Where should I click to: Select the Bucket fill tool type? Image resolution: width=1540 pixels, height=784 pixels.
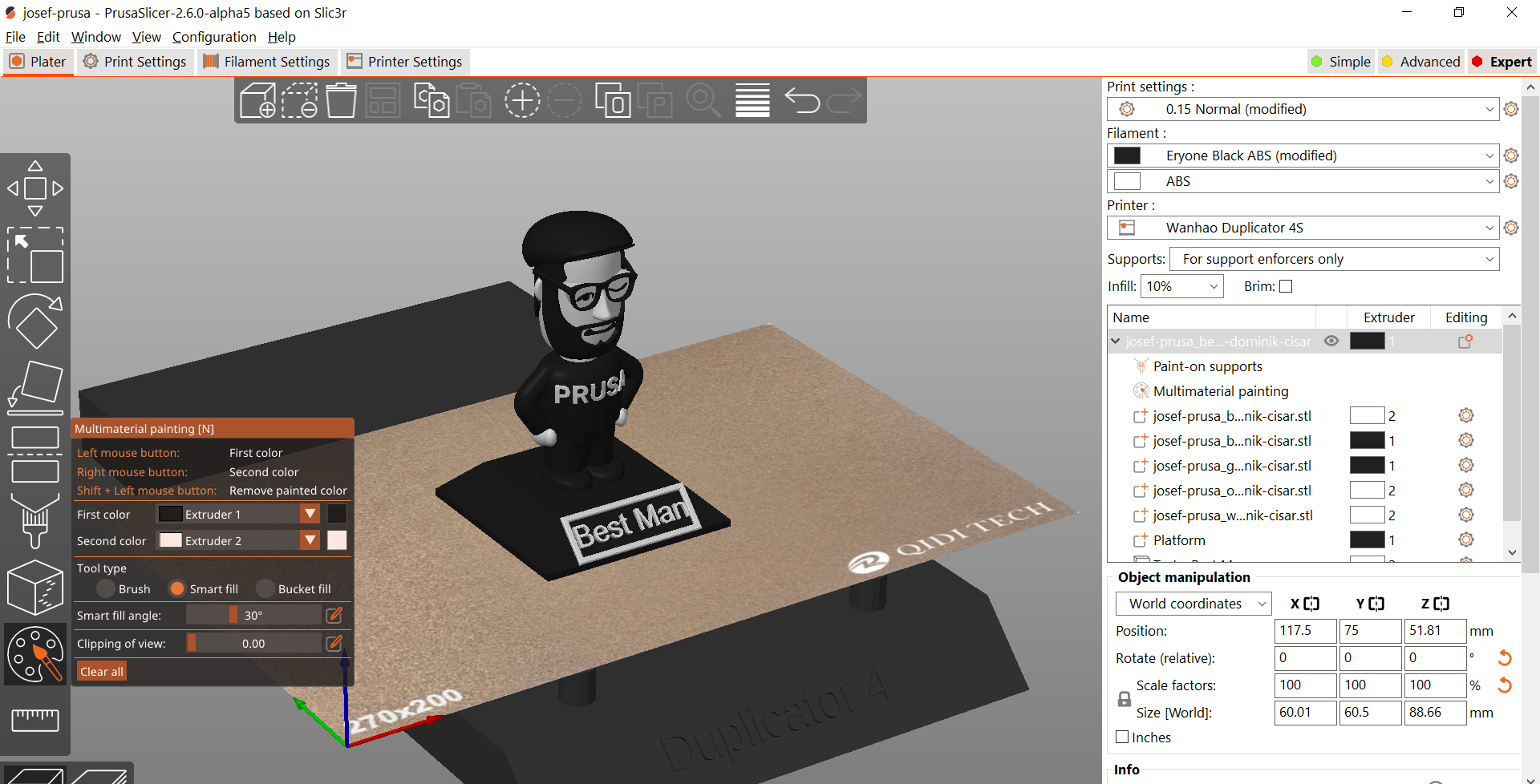click(x=265, y=588)
